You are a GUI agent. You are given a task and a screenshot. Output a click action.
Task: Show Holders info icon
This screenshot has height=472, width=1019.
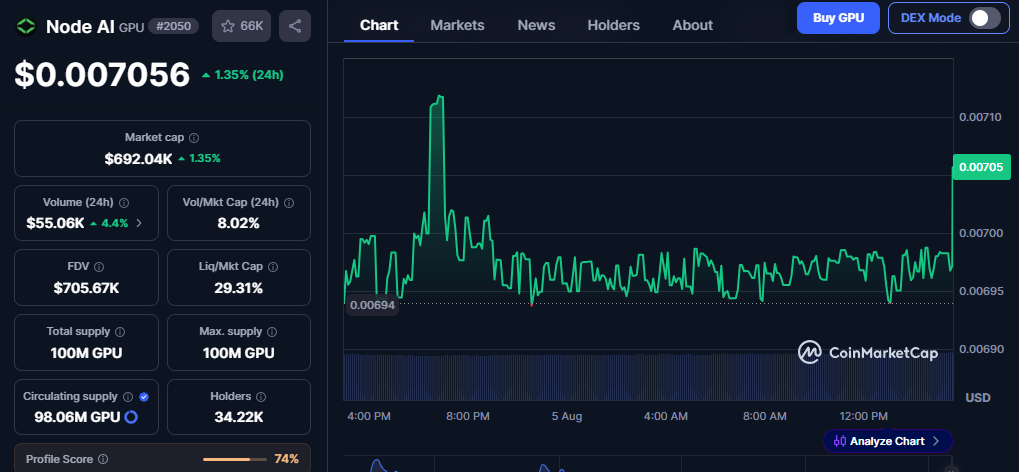click(261, 397)
